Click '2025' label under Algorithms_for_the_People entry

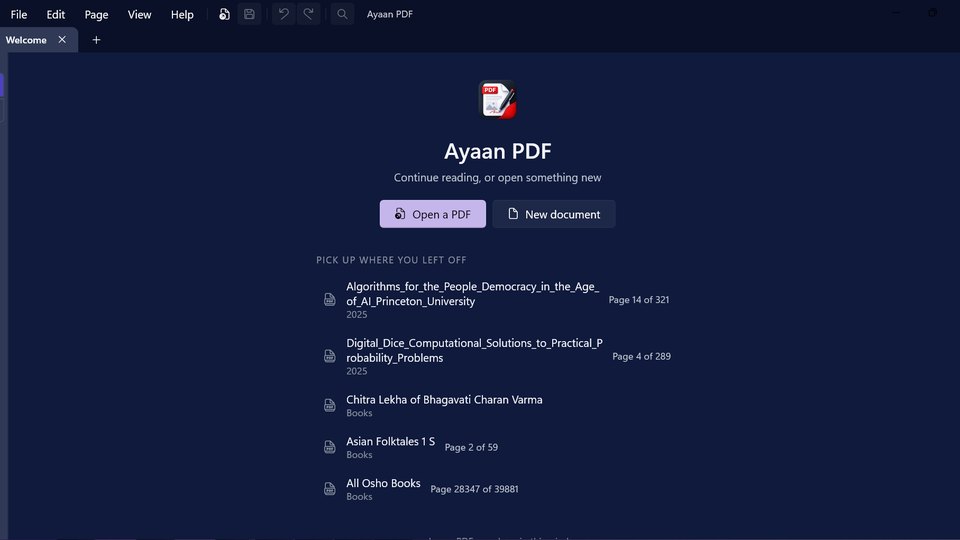click(x=357, y=315)
